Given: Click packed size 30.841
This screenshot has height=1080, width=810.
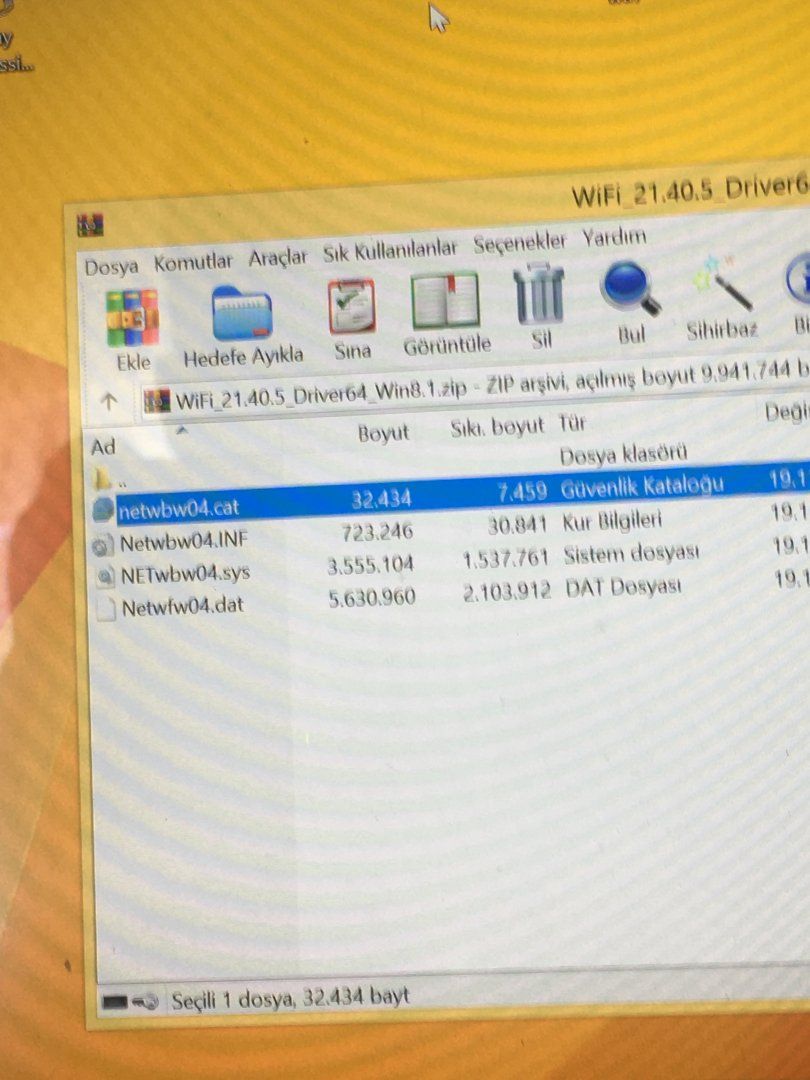Looking at the screenshot, I should [517, 526].
